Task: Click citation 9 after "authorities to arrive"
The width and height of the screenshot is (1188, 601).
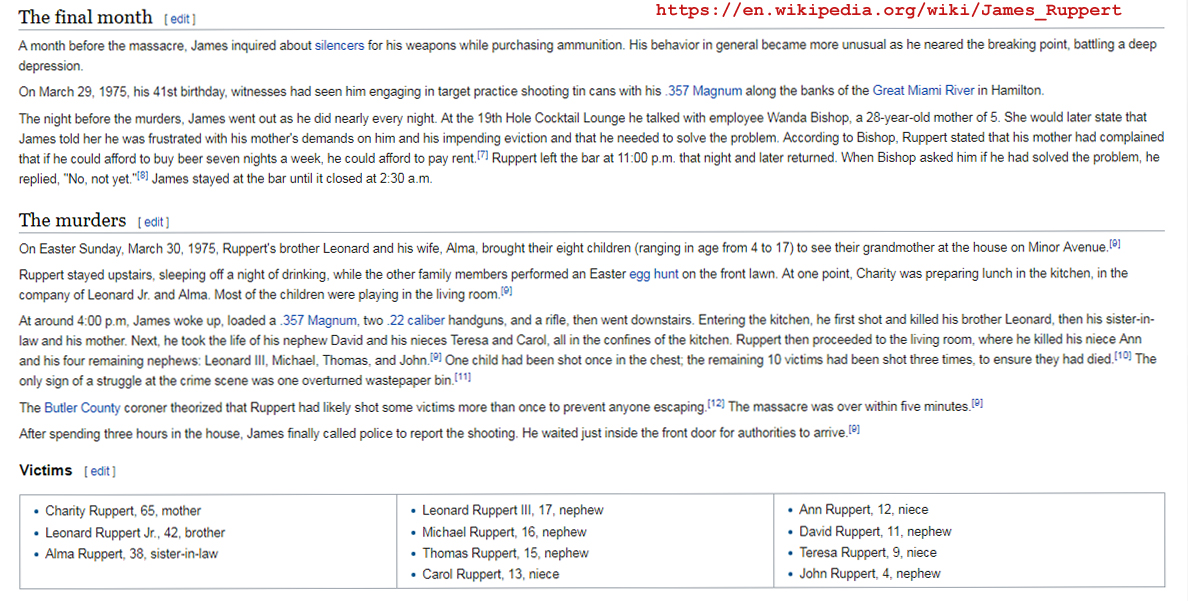Action: tap(855, 429)
